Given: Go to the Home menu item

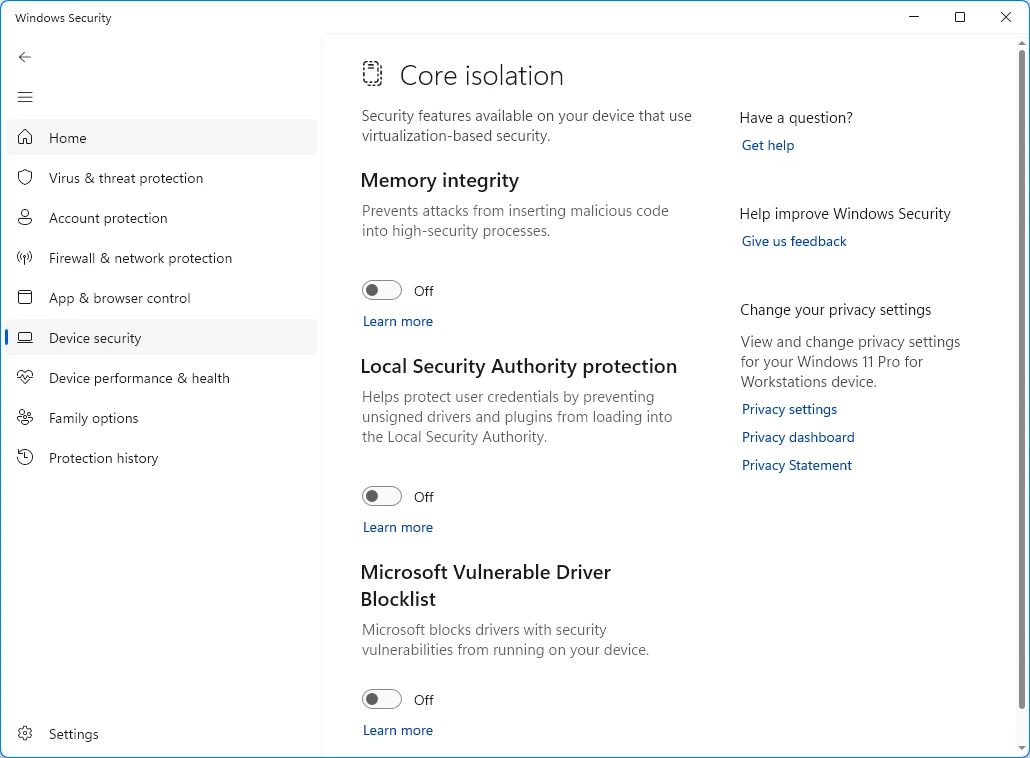Looking at the screenshot, I should tap(161, 137).
